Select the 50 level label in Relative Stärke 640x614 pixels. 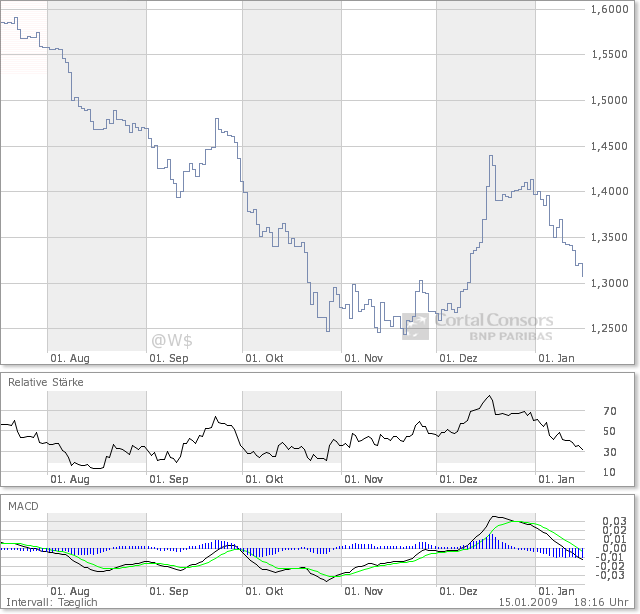coord(609,432)
